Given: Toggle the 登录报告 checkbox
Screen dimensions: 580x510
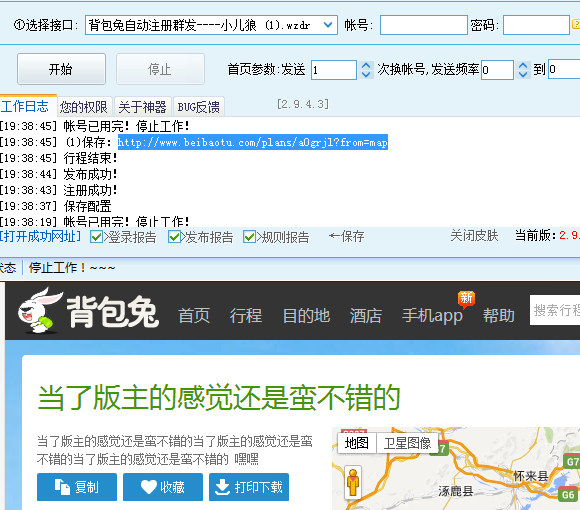Looking at the screenshot, I should 97,237.
